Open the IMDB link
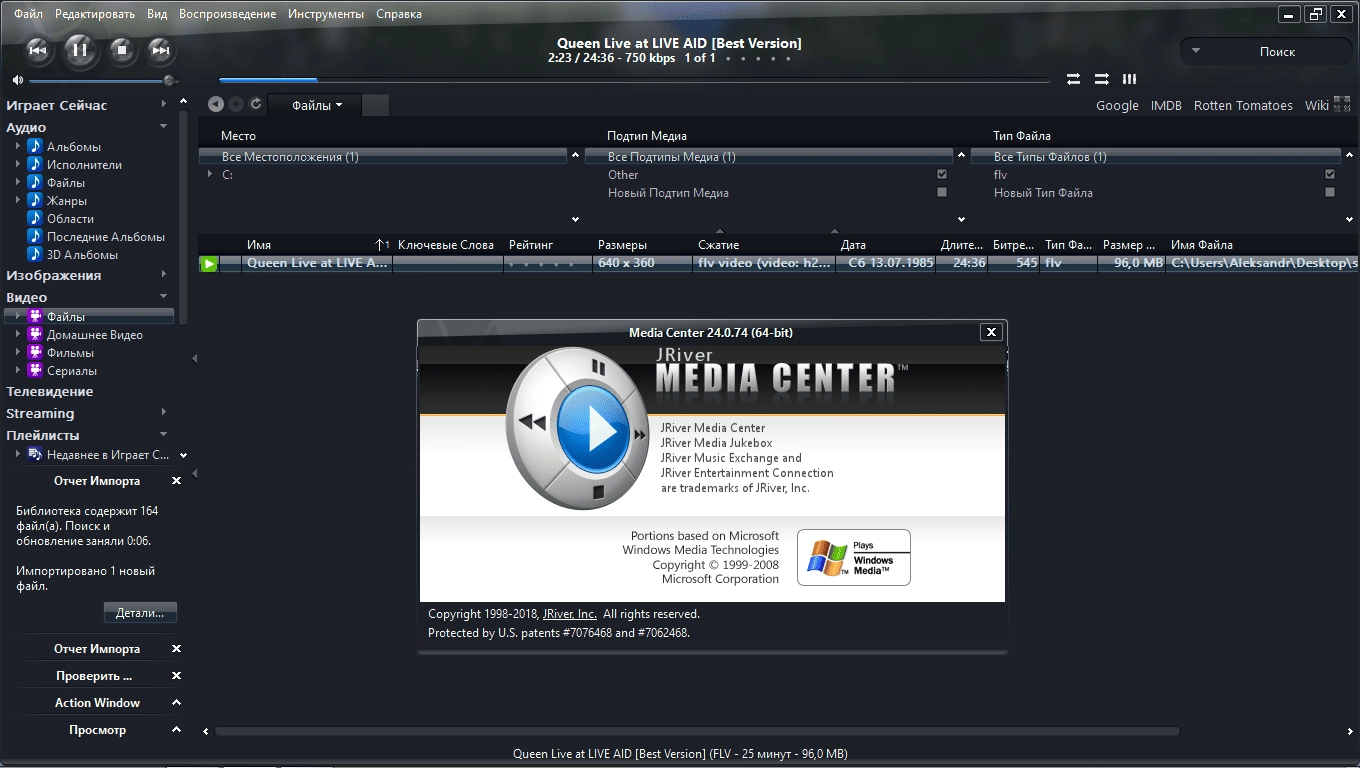Viewport: 1360px width, 768px height. coord(1166,105)
